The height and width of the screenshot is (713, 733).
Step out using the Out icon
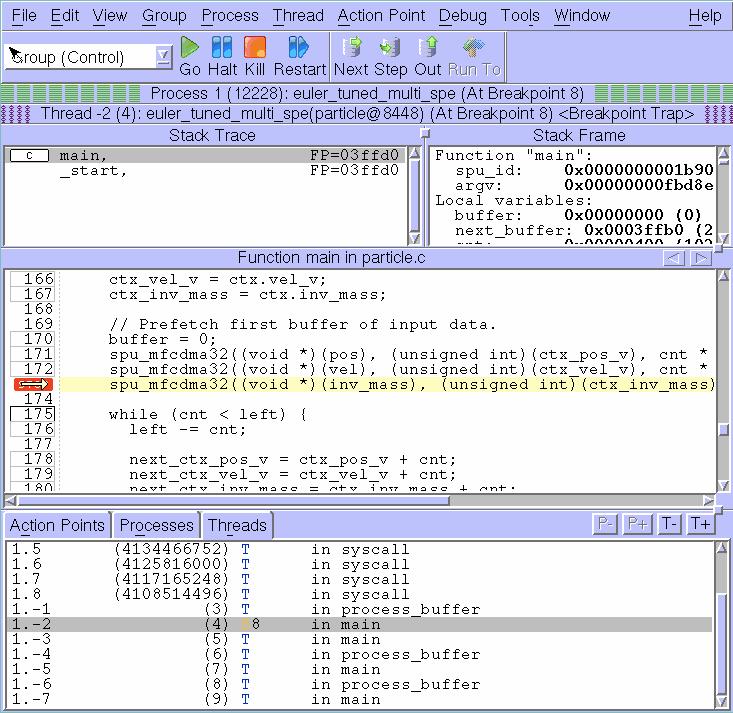[428, 56]
